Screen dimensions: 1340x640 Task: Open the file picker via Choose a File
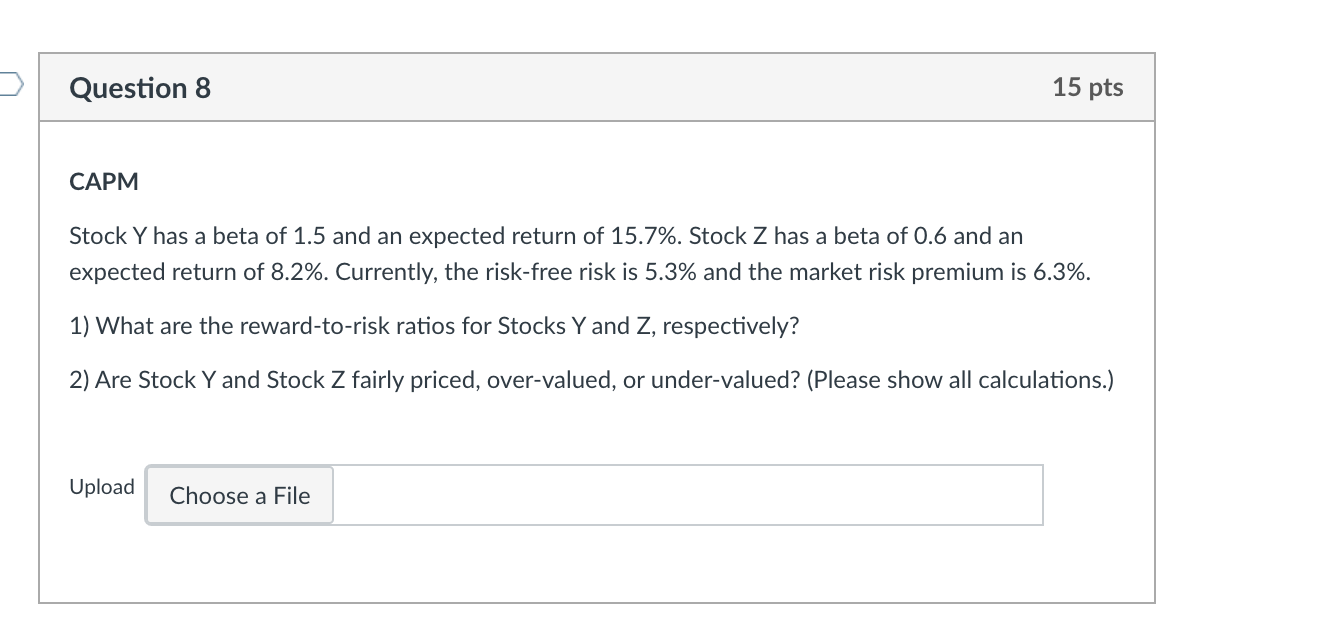[x=239, y=495]
